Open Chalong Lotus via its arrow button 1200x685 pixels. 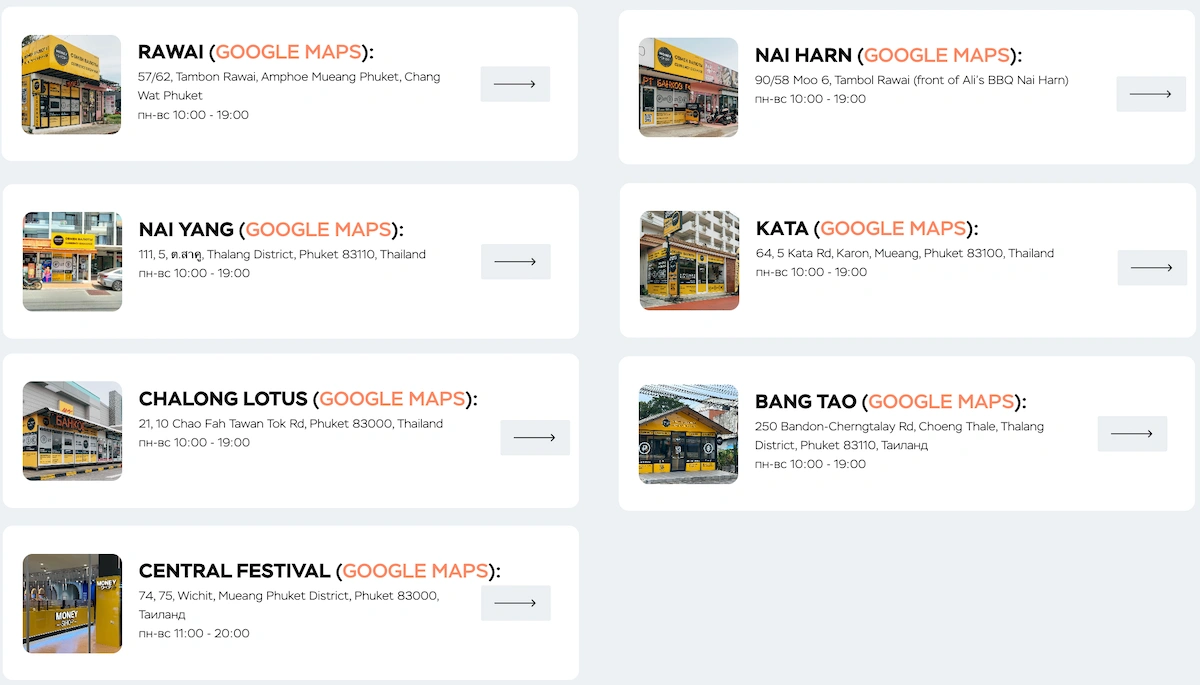[x=534, y=437]
